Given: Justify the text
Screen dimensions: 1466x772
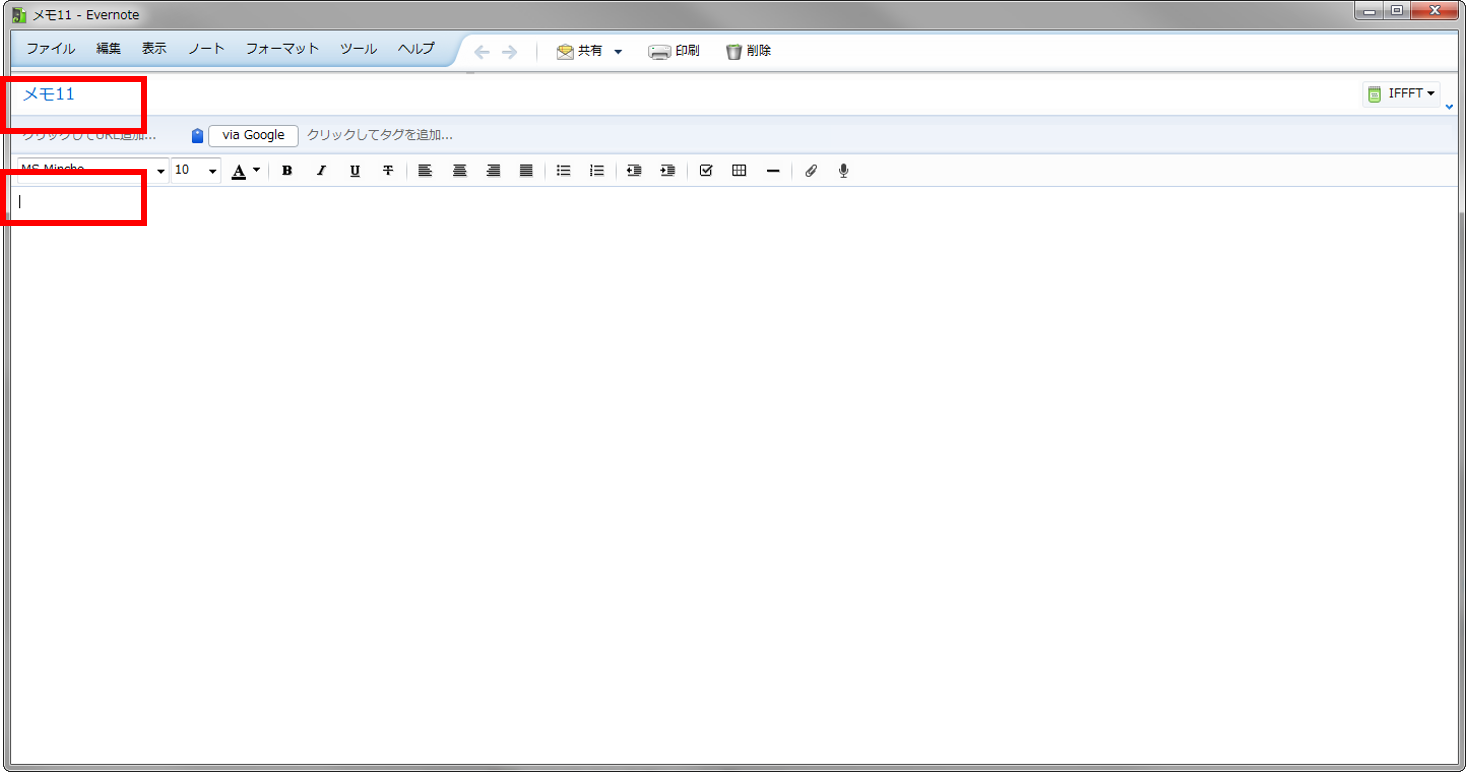Looking at the screenshot, I should 526,171.
